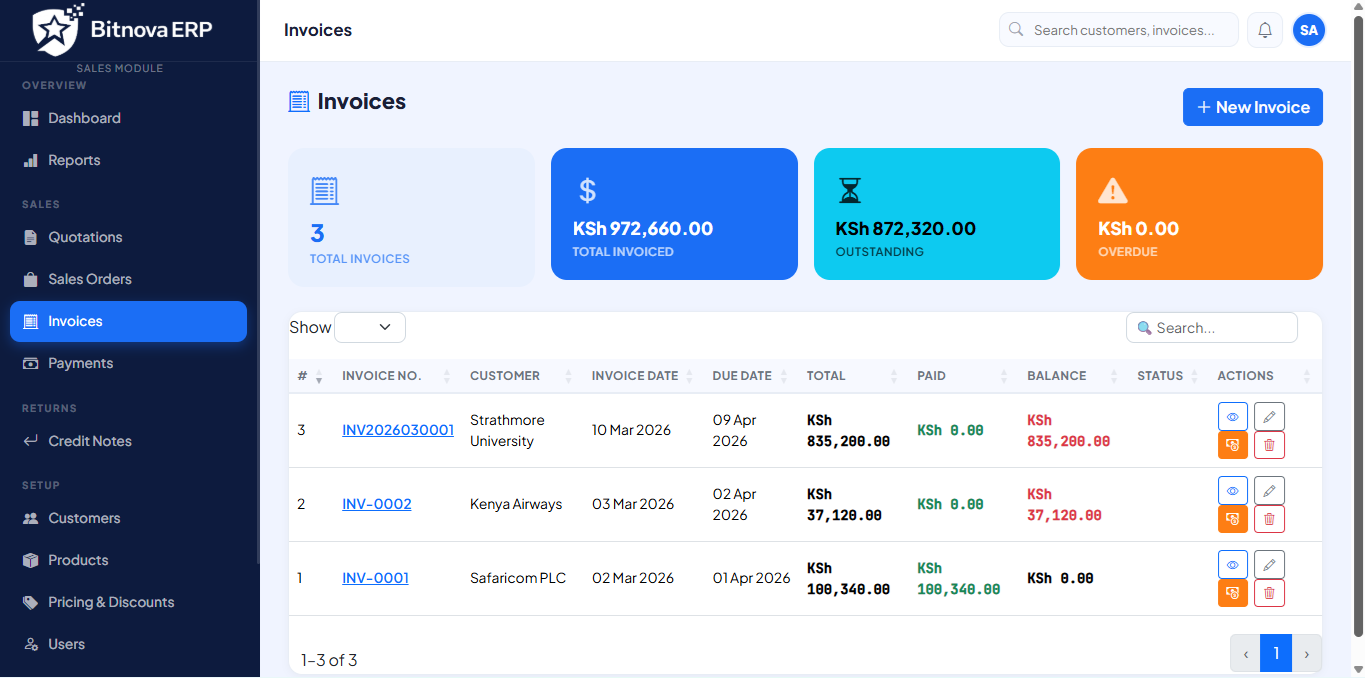Go to Credit Notes in sidebar
This screenshot has height=678, width=1365.
(89, 441)
